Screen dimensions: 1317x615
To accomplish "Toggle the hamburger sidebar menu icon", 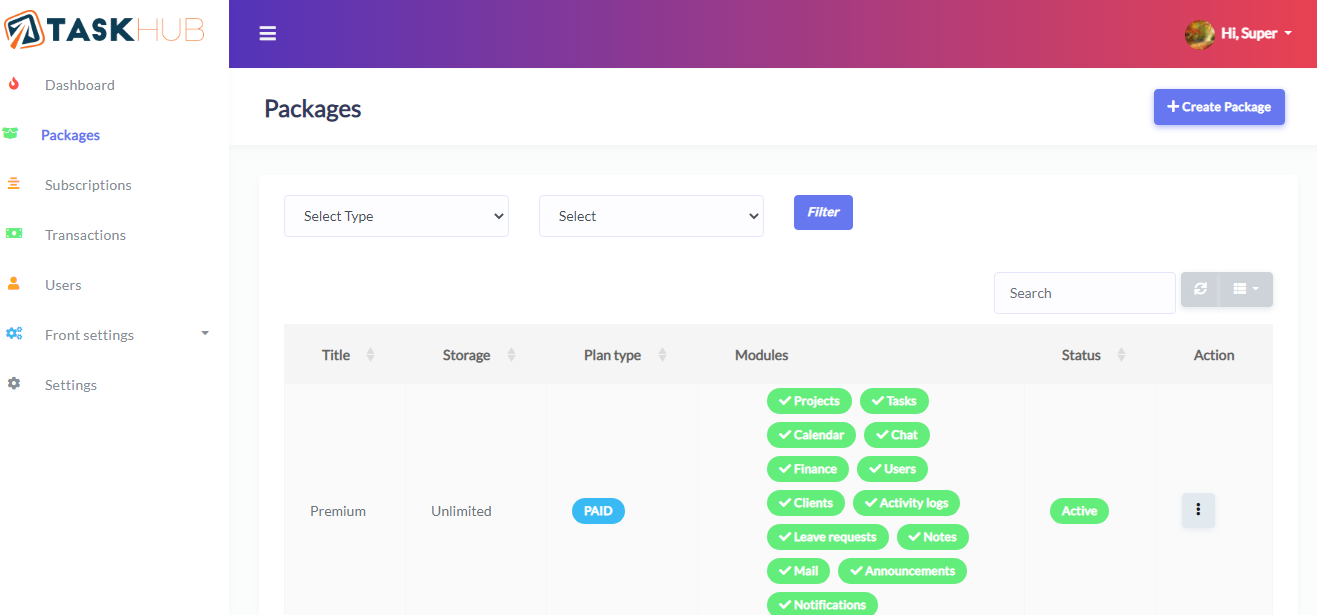I will point(267,34).
